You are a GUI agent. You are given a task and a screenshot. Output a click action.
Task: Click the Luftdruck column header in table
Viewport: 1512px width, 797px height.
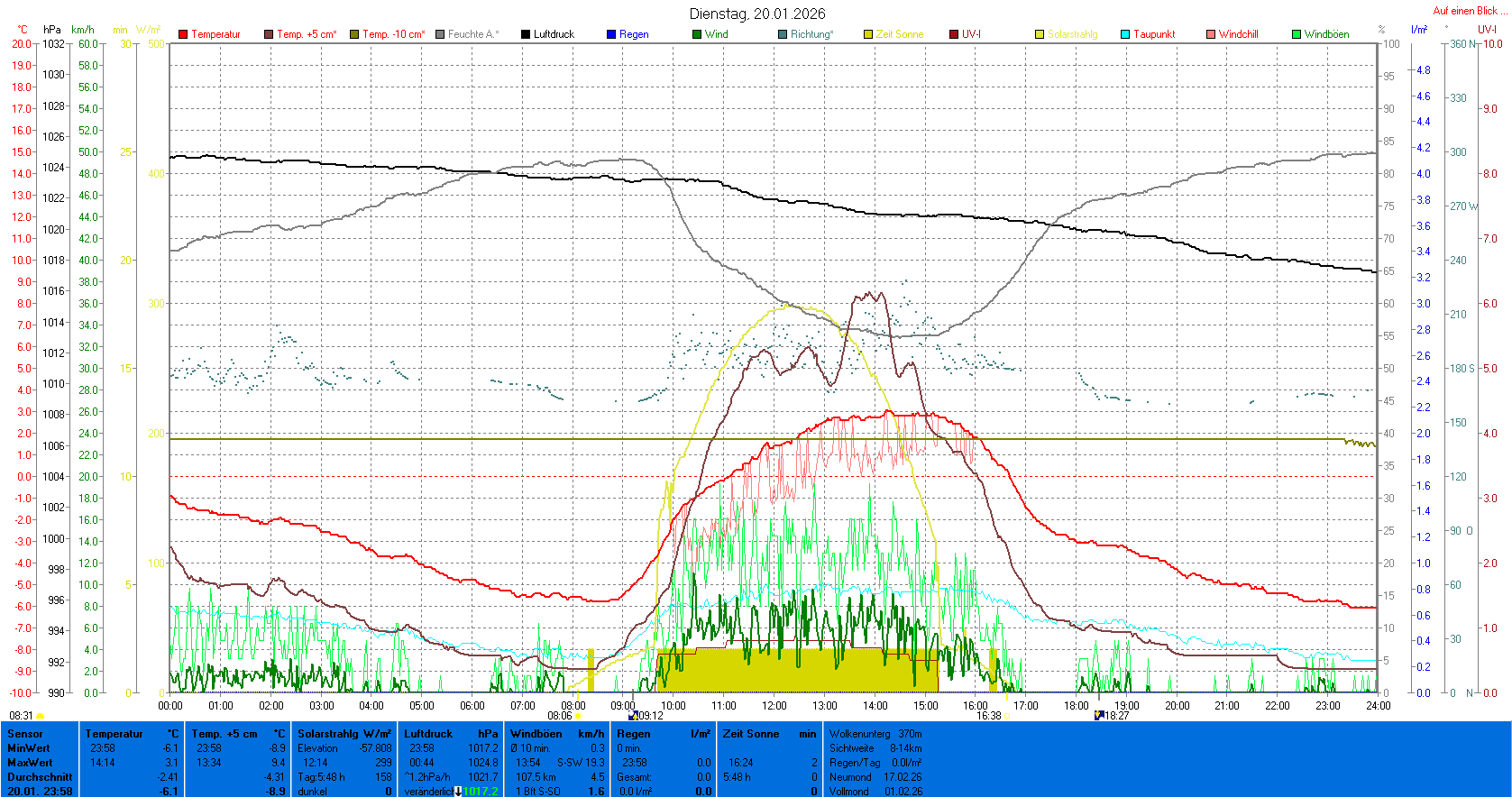[428, 734]
